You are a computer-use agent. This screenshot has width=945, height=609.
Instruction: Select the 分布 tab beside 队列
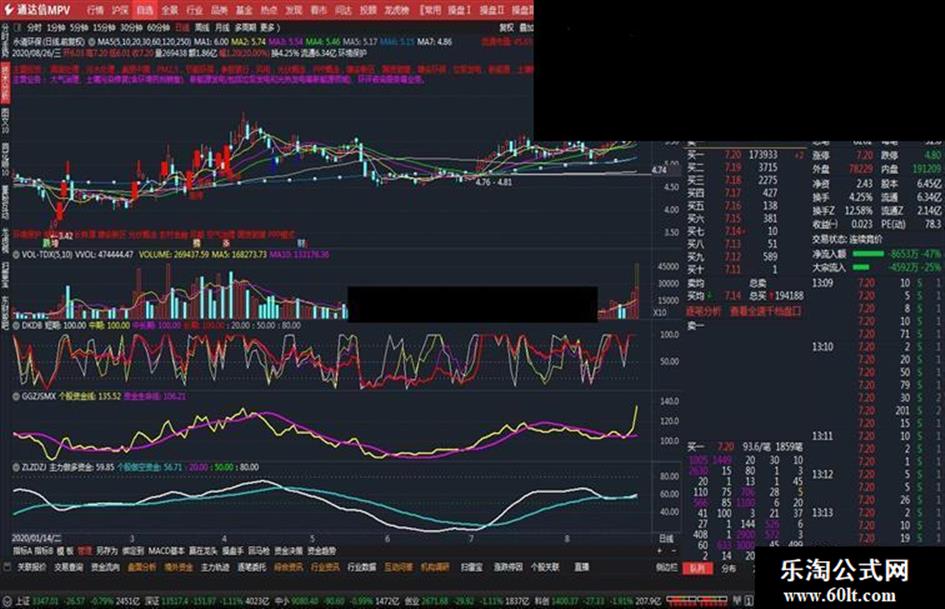coord(729,569)
